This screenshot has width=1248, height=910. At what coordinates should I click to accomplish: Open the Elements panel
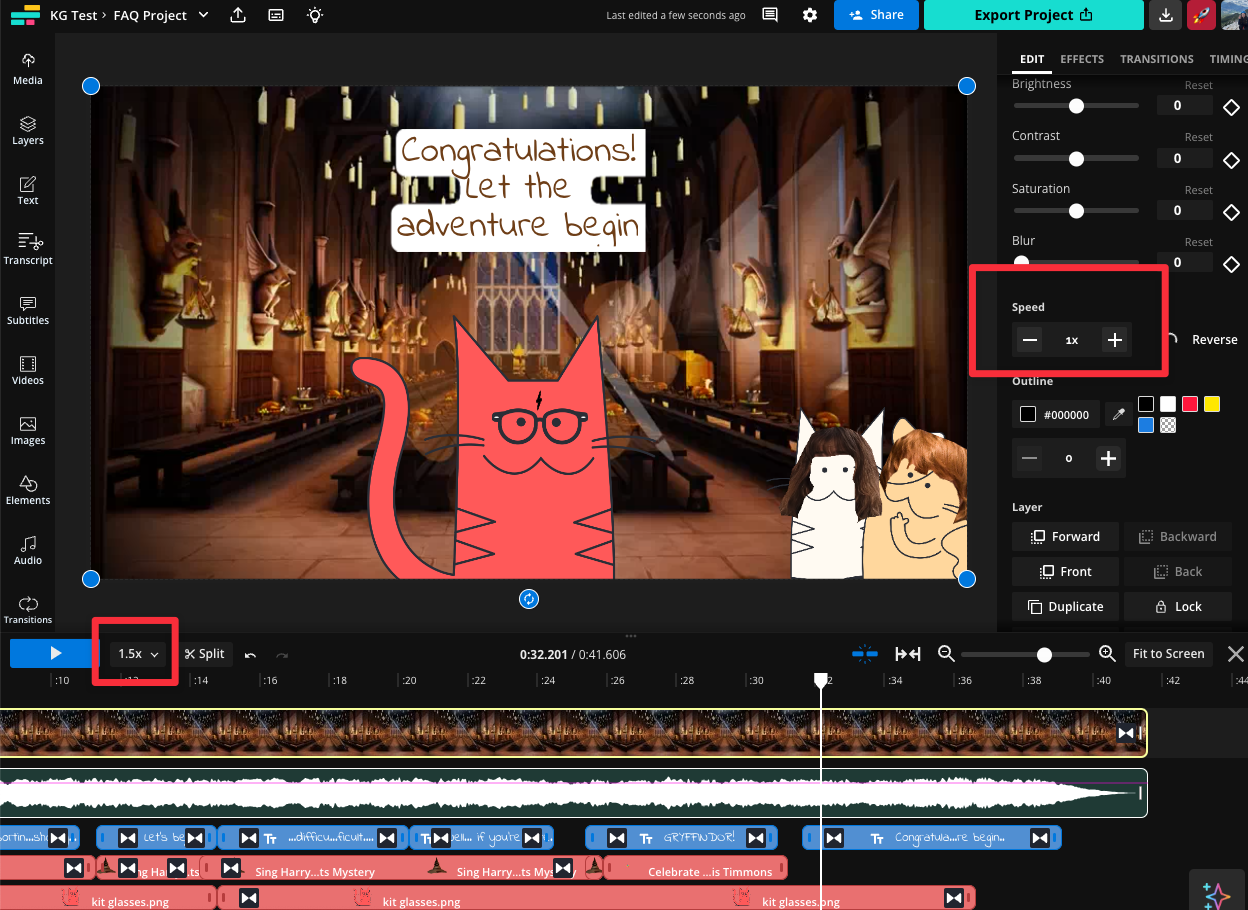28,489
